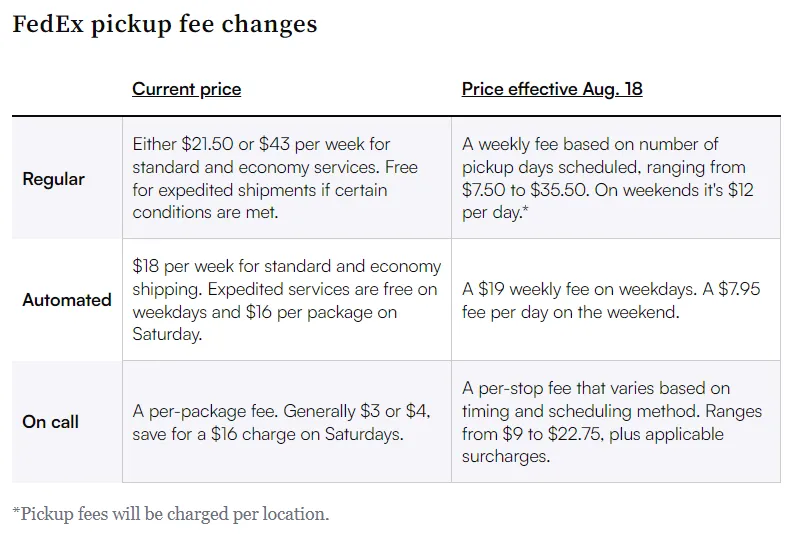Click the On call per-package fee cell
796x537 pixels.
coord(287,422)
